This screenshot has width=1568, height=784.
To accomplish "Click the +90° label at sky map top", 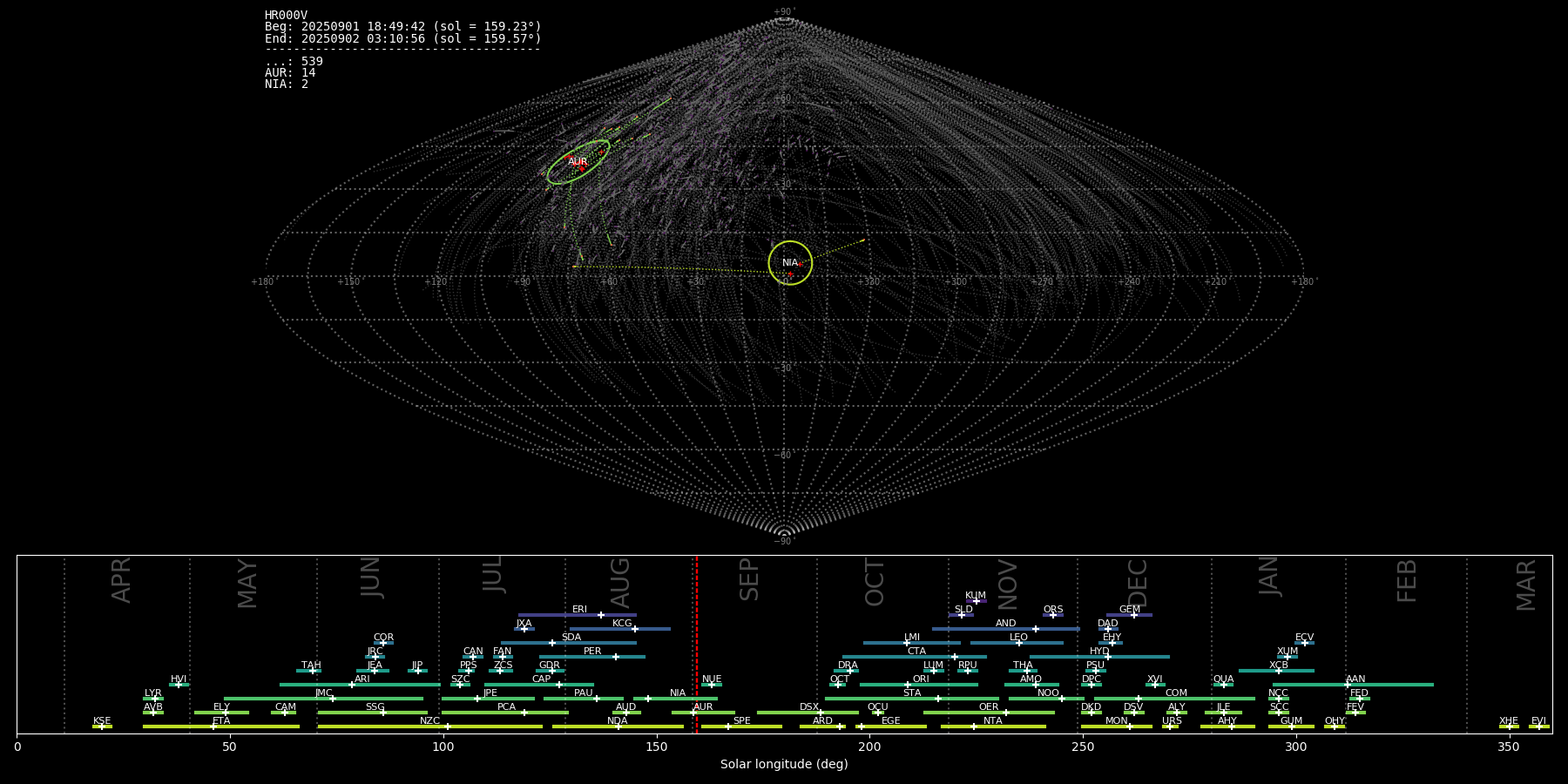I will pos(784,11).
